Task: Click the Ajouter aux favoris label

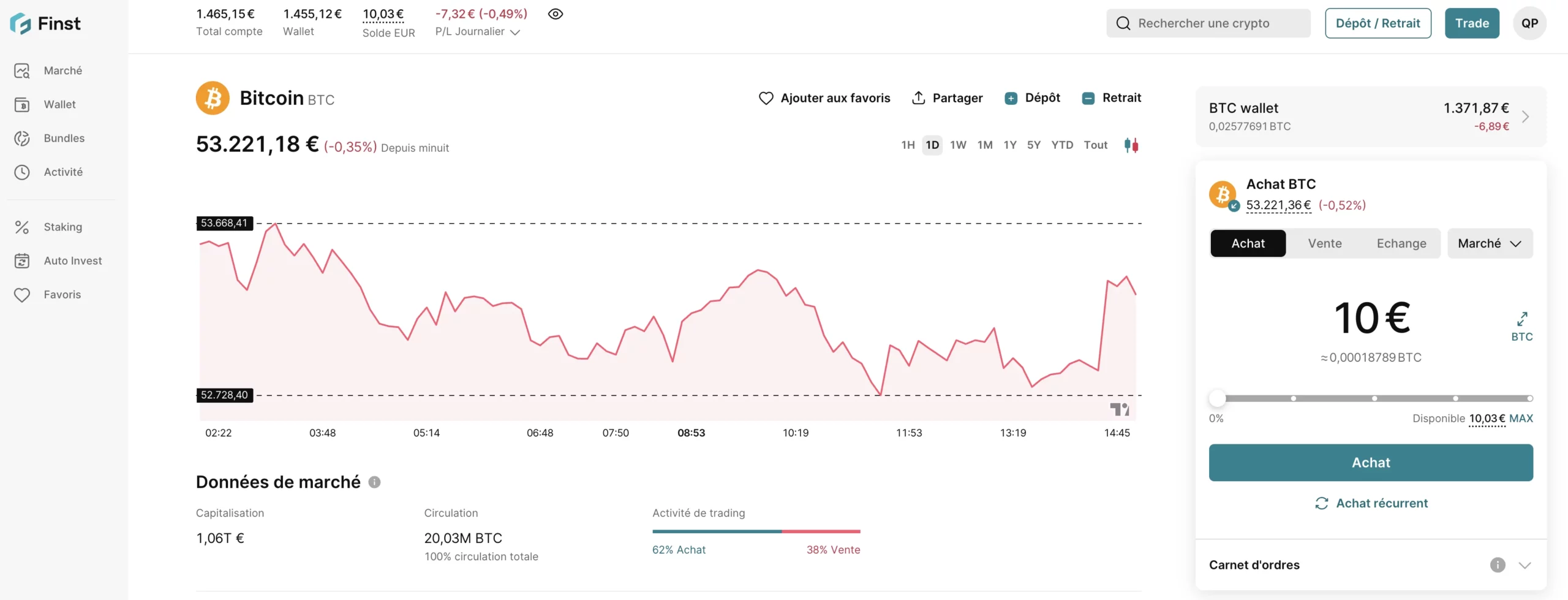Action: (x=835, y=98)
